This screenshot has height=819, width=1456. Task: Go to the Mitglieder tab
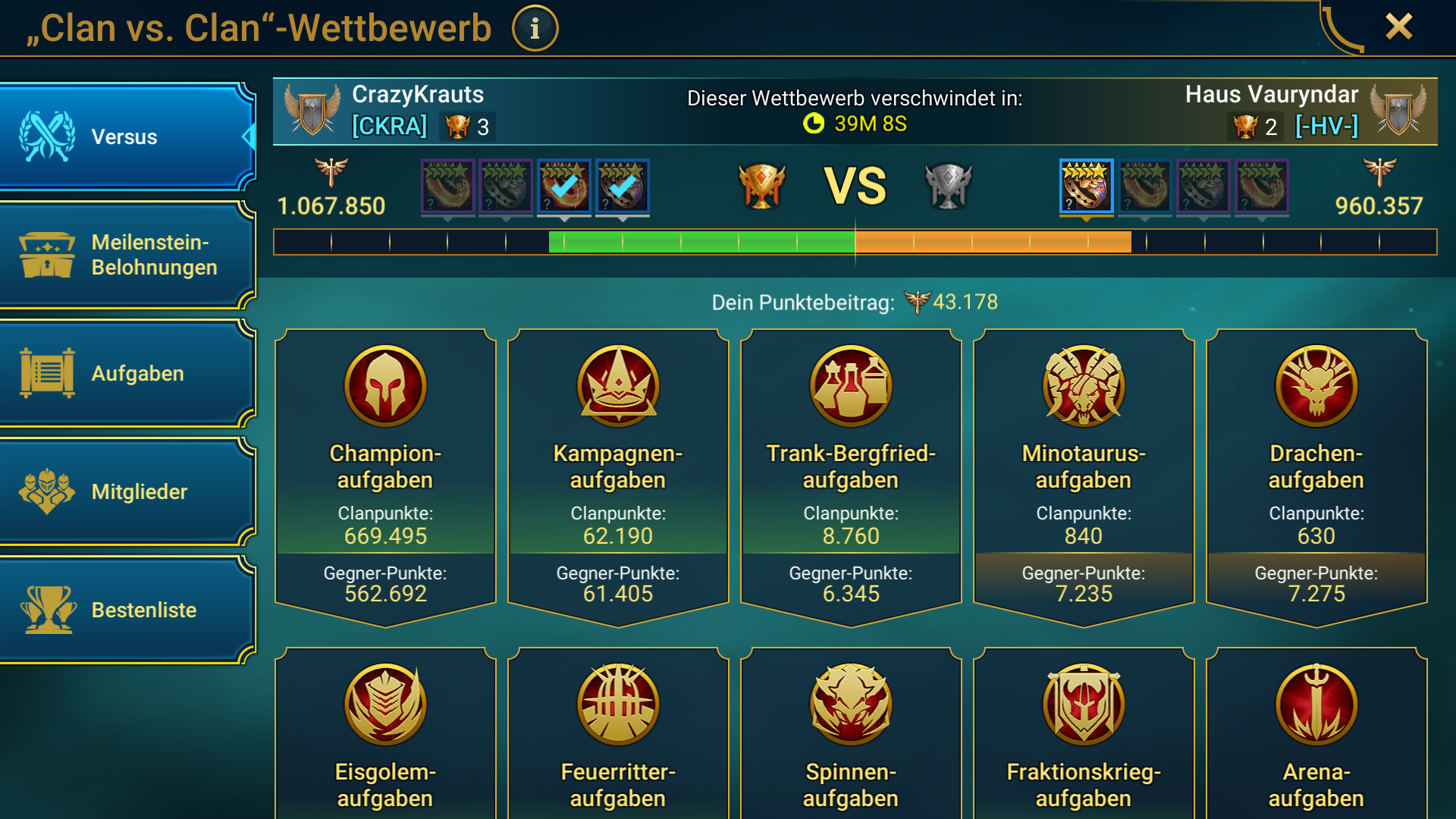pyautogui.click(x=126, y=491)
